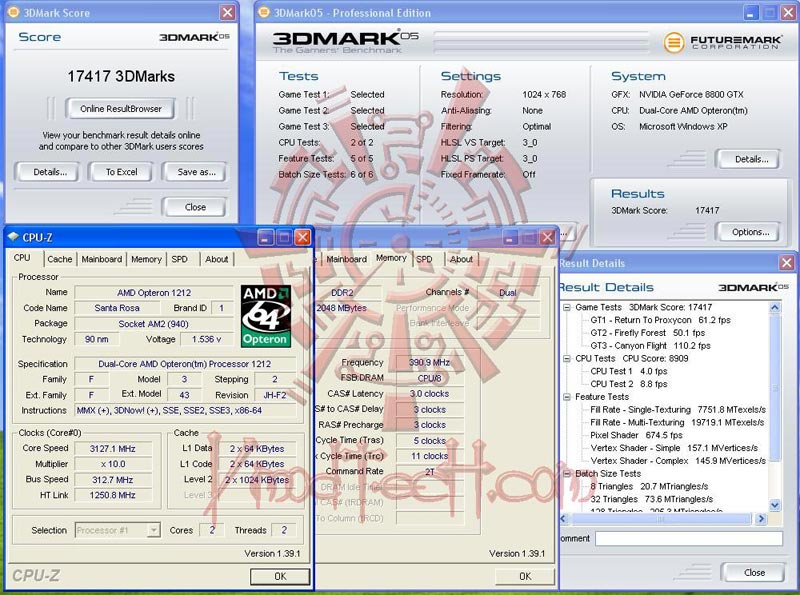This screenshot has height=595, width=800.
Task: Open the Processor #1 selection dropdown
Action: [x=153, y=530]
